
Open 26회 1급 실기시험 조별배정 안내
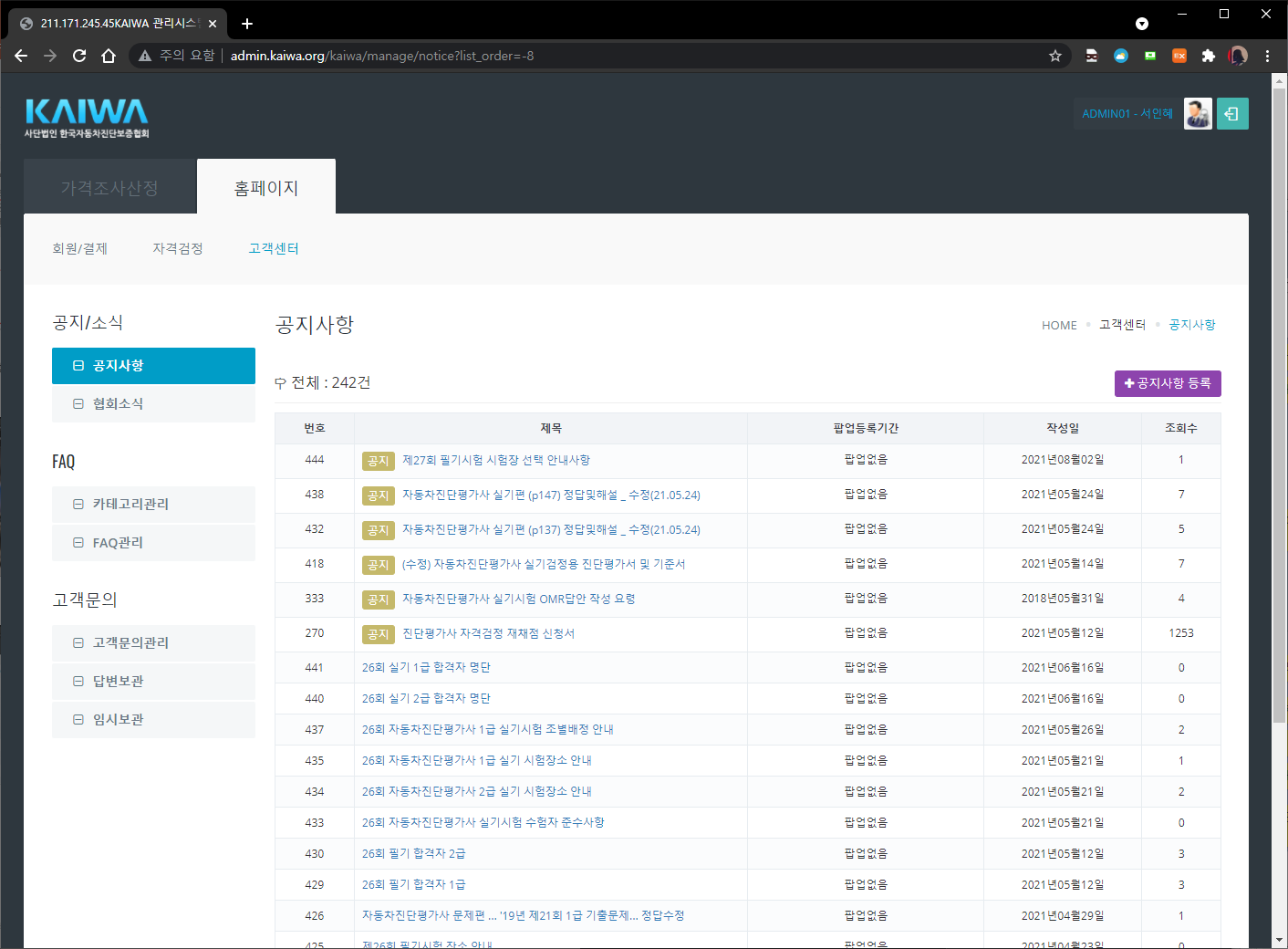point(487,730)
